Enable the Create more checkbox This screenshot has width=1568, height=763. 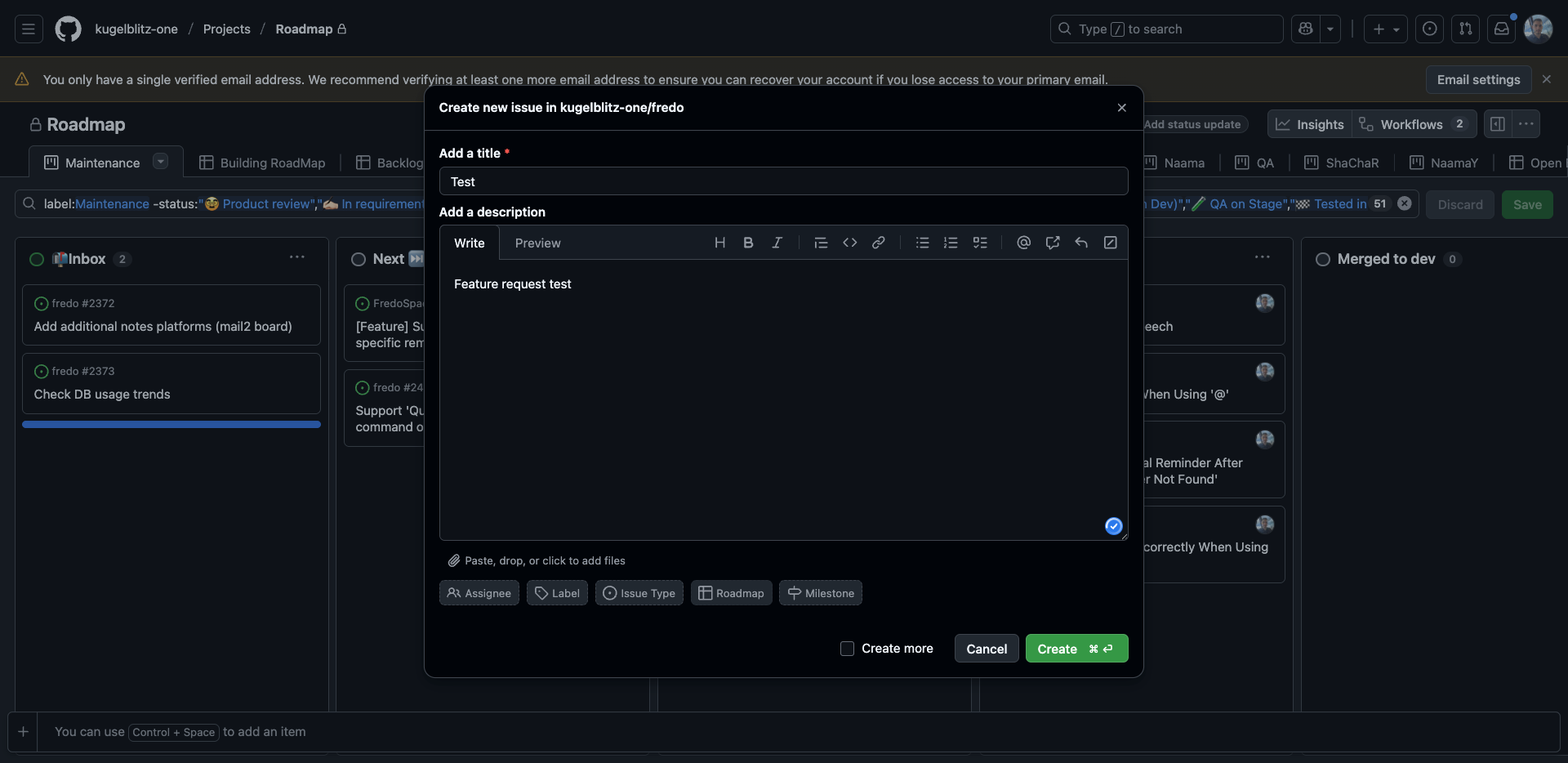[x=847, y=649]
